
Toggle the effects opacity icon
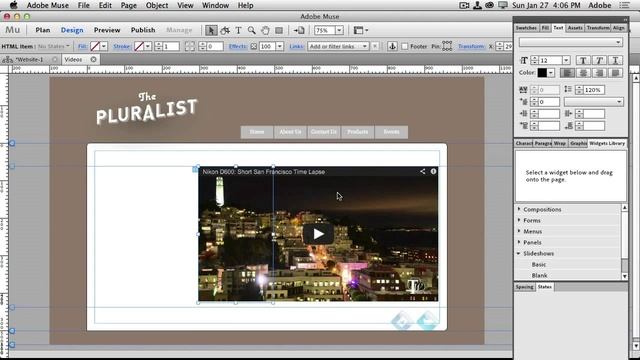(x=253, y=46)
